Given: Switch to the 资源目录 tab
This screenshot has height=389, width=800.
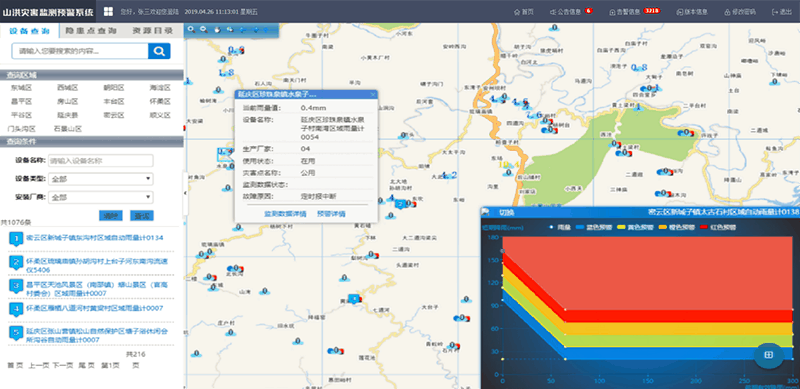Looking at the screenshot, I should tap(153, 31).
